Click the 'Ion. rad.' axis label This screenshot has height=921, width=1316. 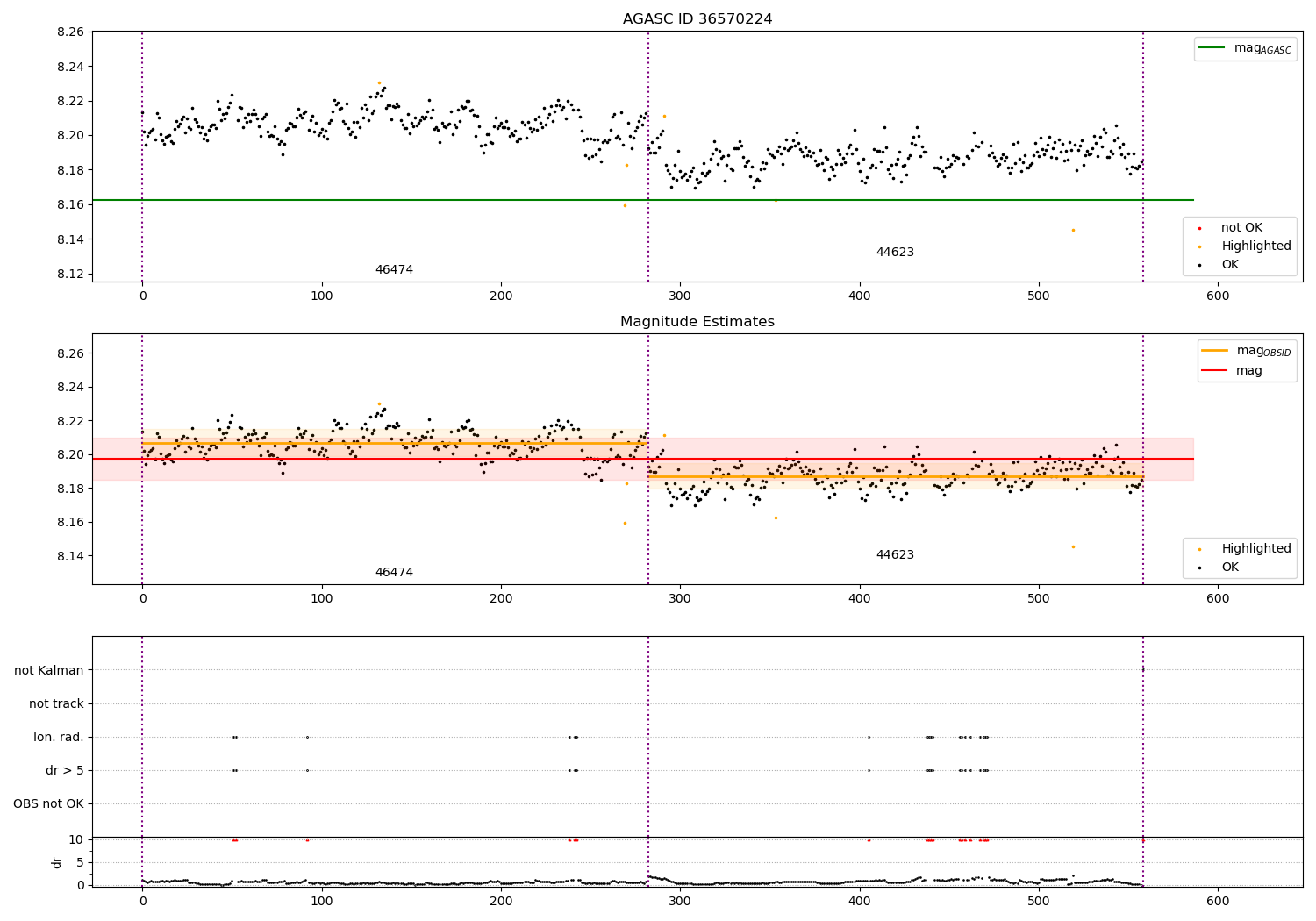[x=59, y=737]
